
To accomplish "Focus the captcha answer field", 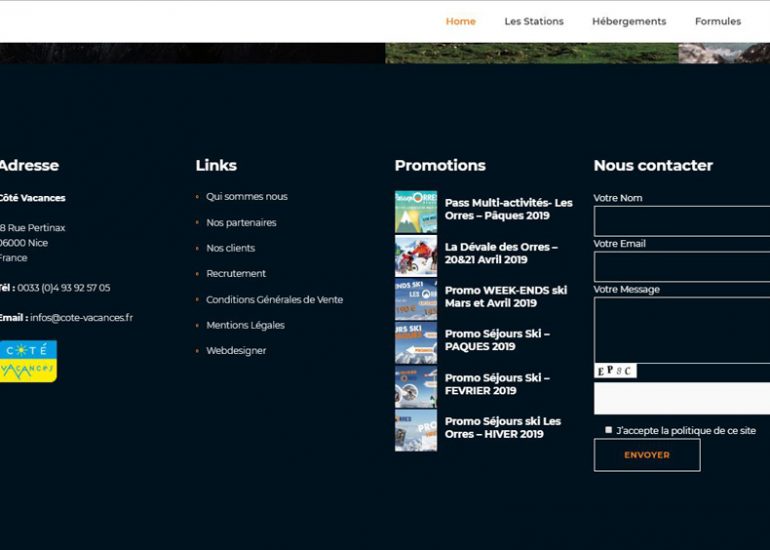I will pos(682,398).
